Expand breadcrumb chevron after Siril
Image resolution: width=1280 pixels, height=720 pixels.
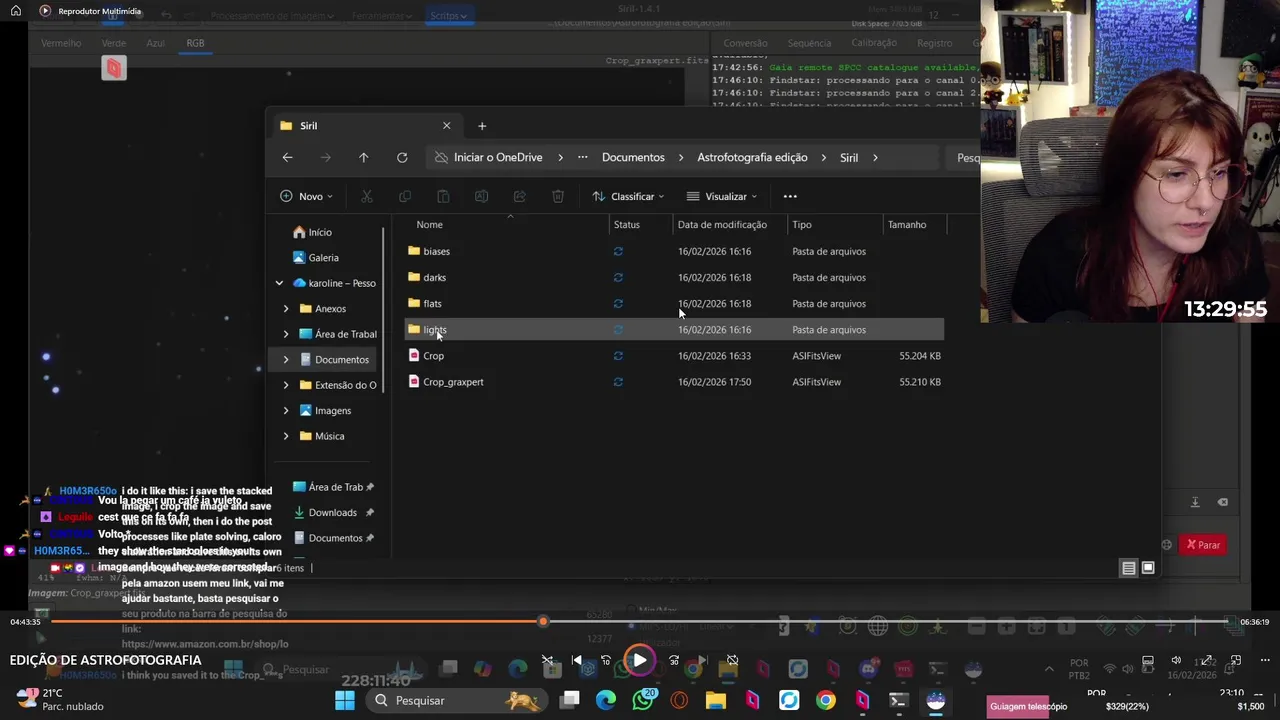(x=875, y=157)
